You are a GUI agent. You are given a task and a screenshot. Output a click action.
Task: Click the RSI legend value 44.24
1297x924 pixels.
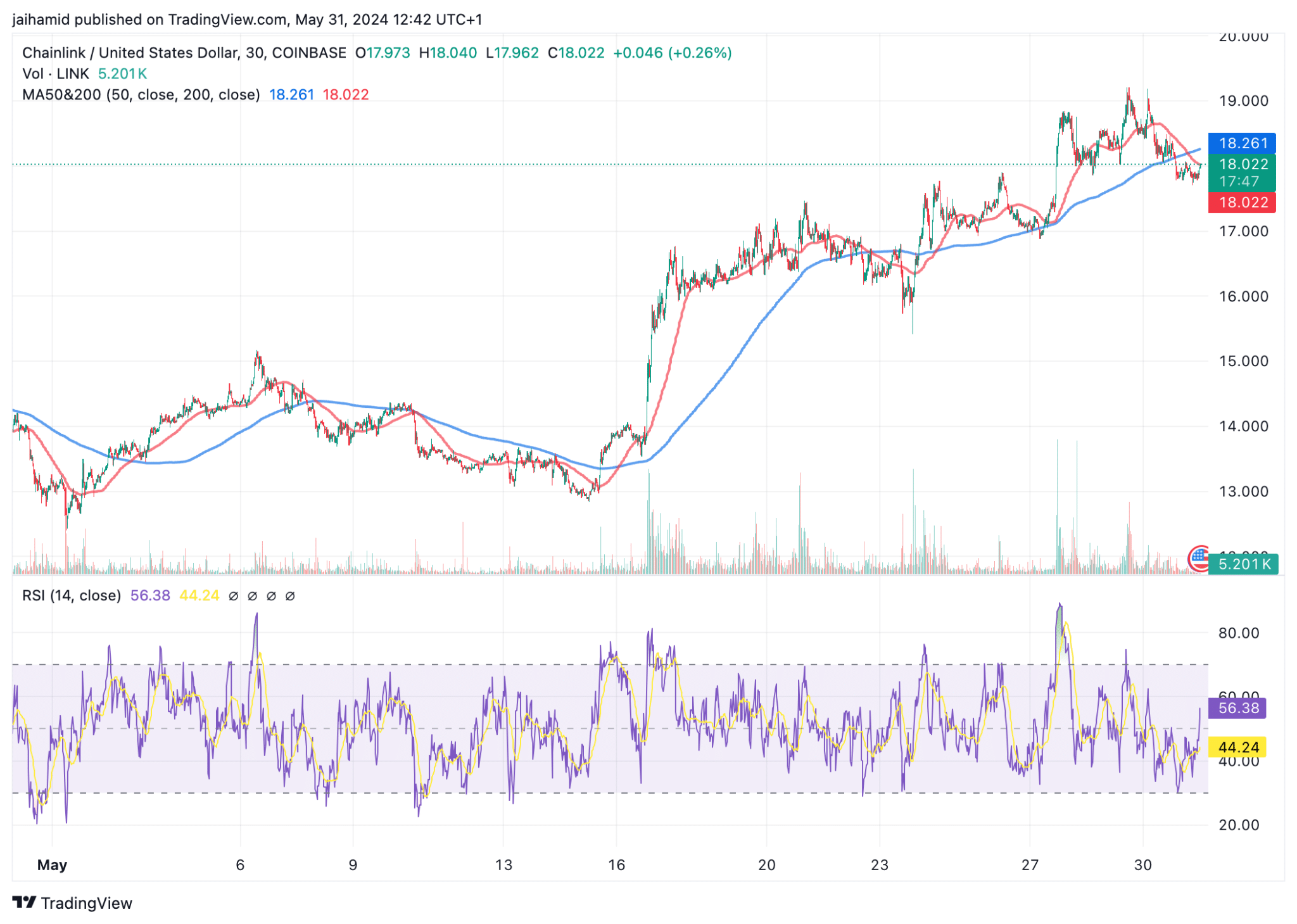coord(199,595)
